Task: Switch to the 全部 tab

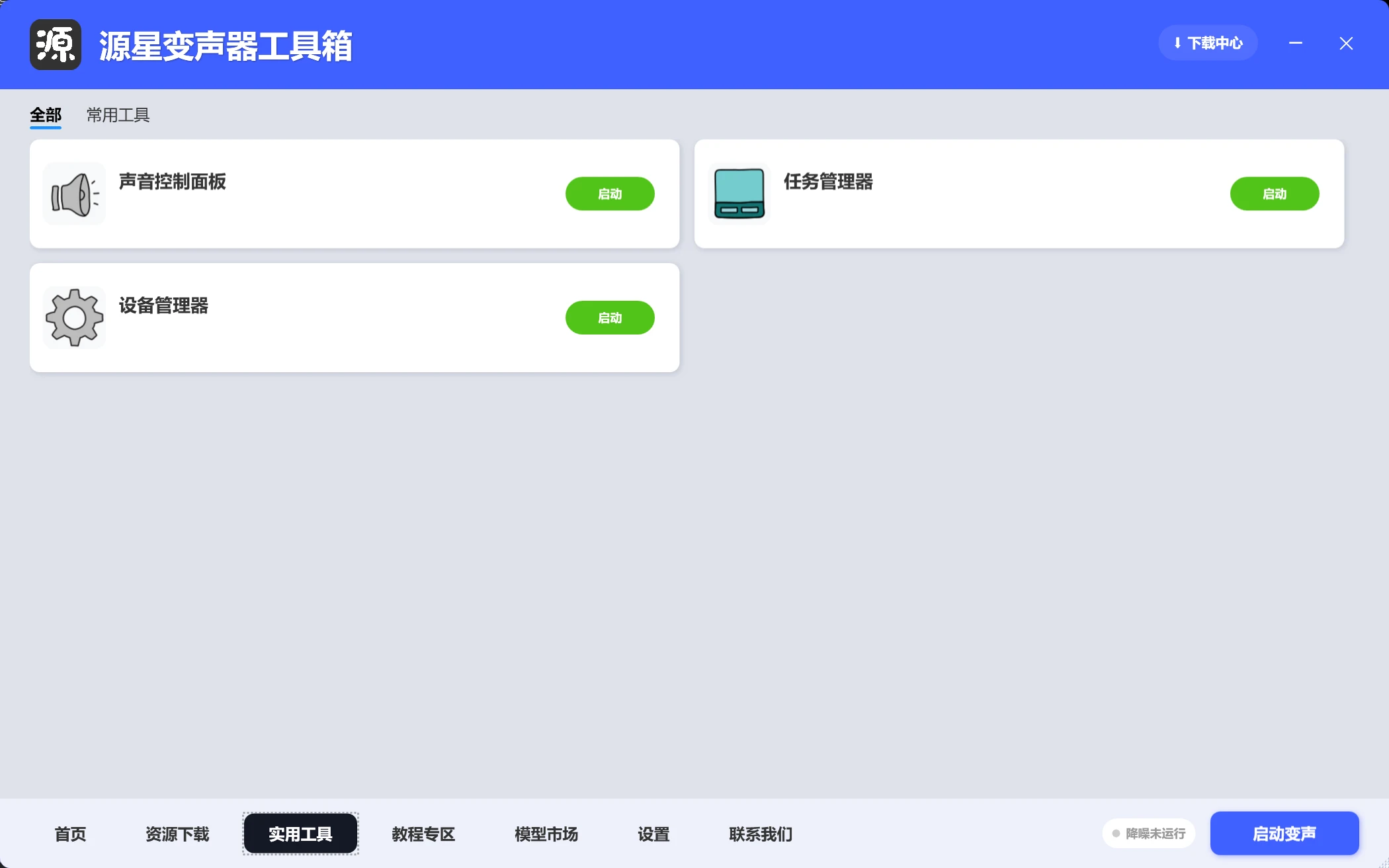Action: [45, 114]
